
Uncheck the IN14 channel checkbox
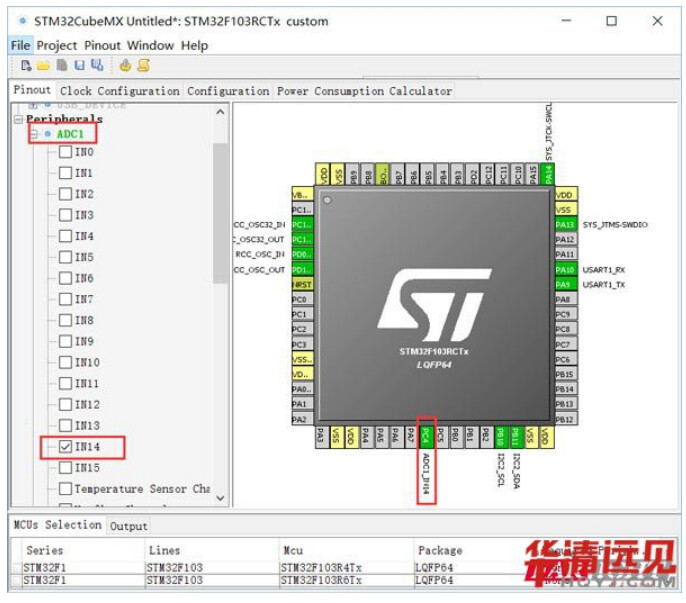coord(66,446)
